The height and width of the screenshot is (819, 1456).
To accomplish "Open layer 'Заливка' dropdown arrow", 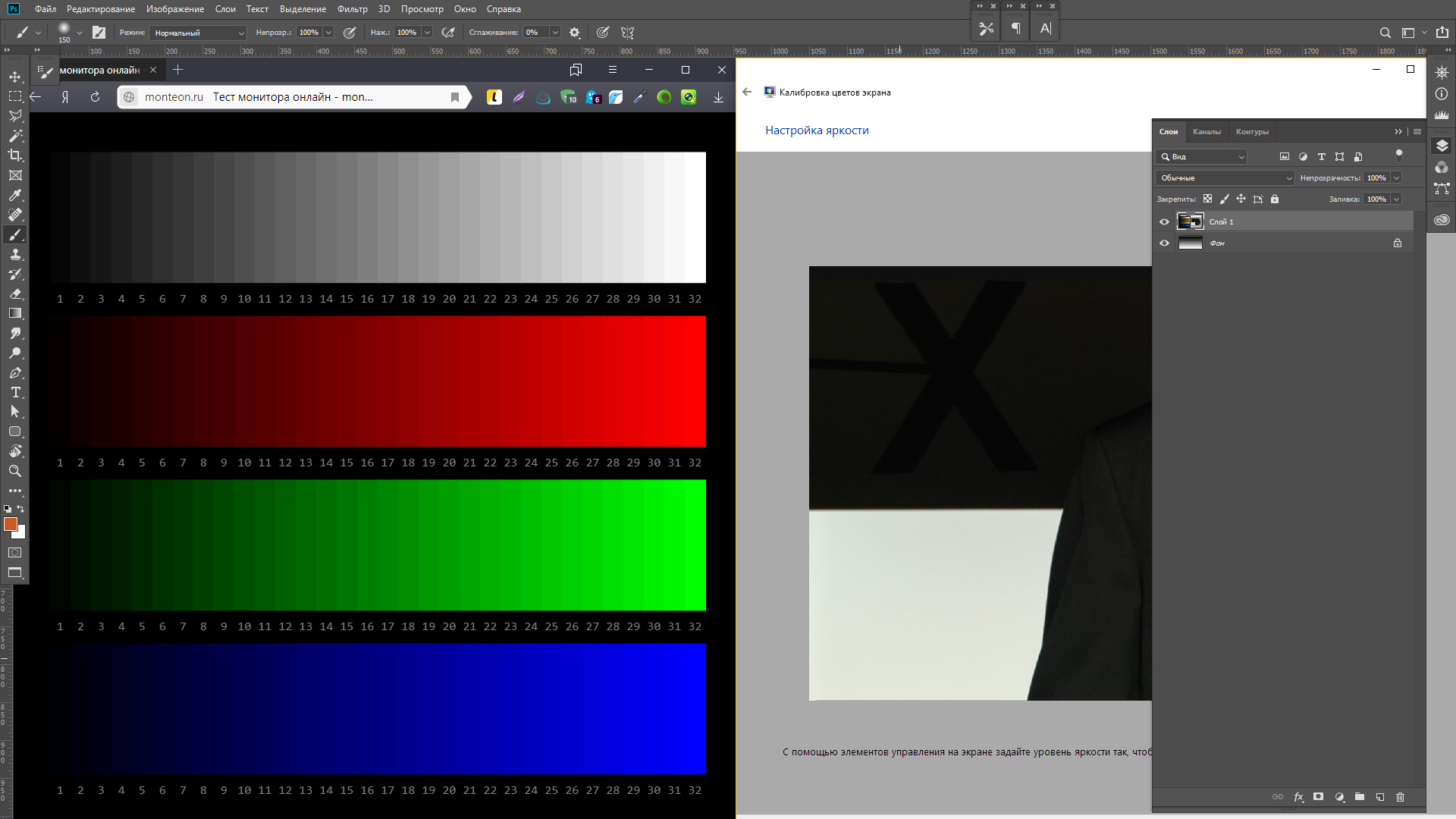I will pyautogui.click(x=1396, y=199).
